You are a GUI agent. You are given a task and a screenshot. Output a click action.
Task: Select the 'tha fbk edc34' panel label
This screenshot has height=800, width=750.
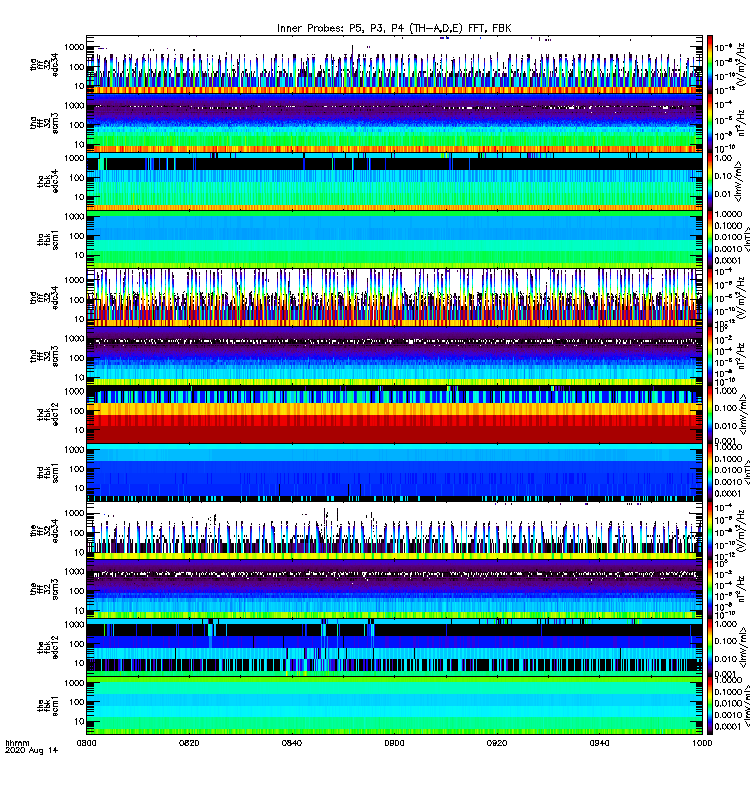point(48,181)
